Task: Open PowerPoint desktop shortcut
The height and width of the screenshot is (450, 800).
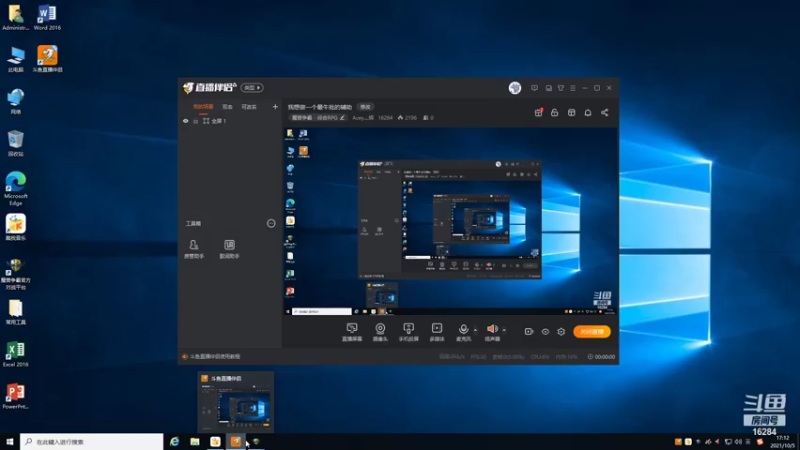Action: [16, 396]
